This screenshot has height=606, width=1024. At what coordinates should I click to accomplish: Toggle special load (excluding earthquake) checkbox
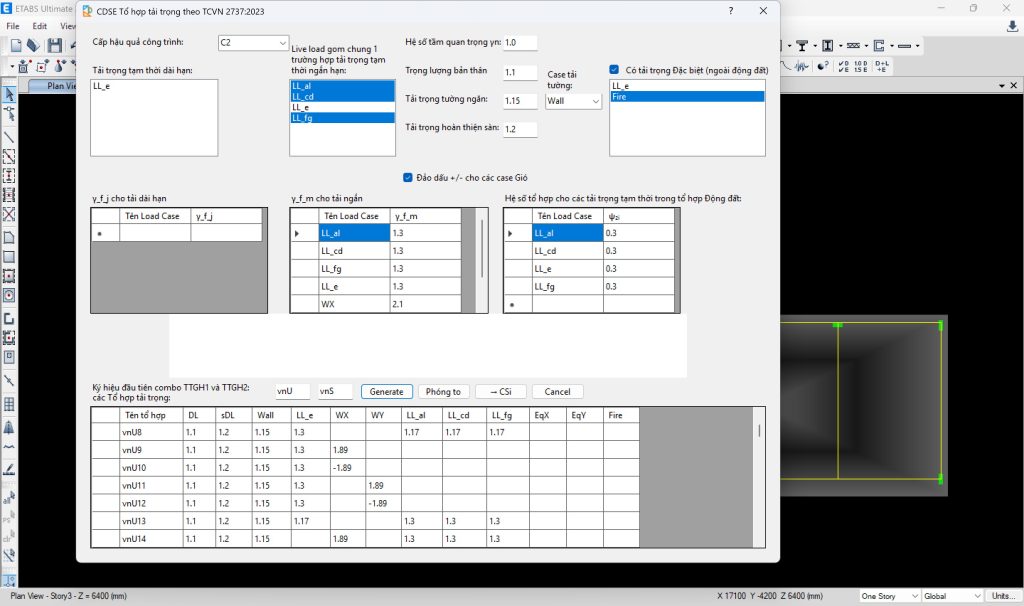pyautogui.click(x=614, y=70)
